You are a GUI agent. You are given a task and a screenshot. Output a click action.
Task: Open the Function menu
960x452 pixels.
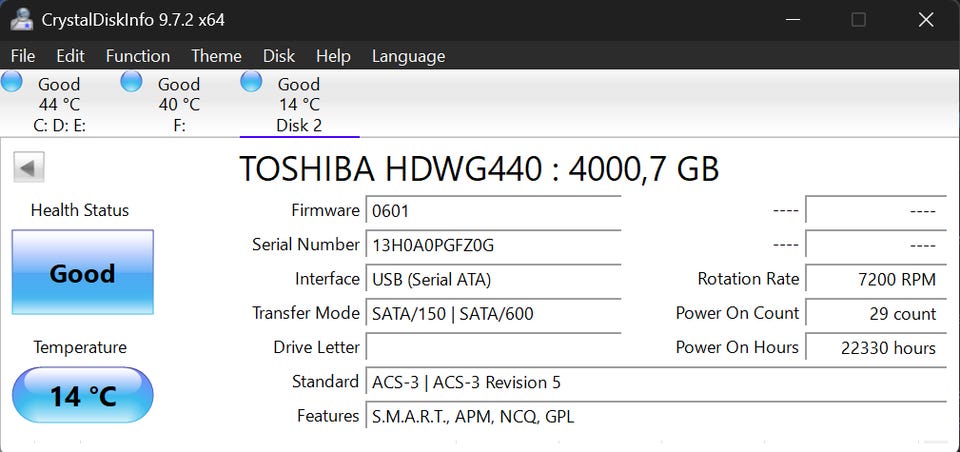[137, 56]
